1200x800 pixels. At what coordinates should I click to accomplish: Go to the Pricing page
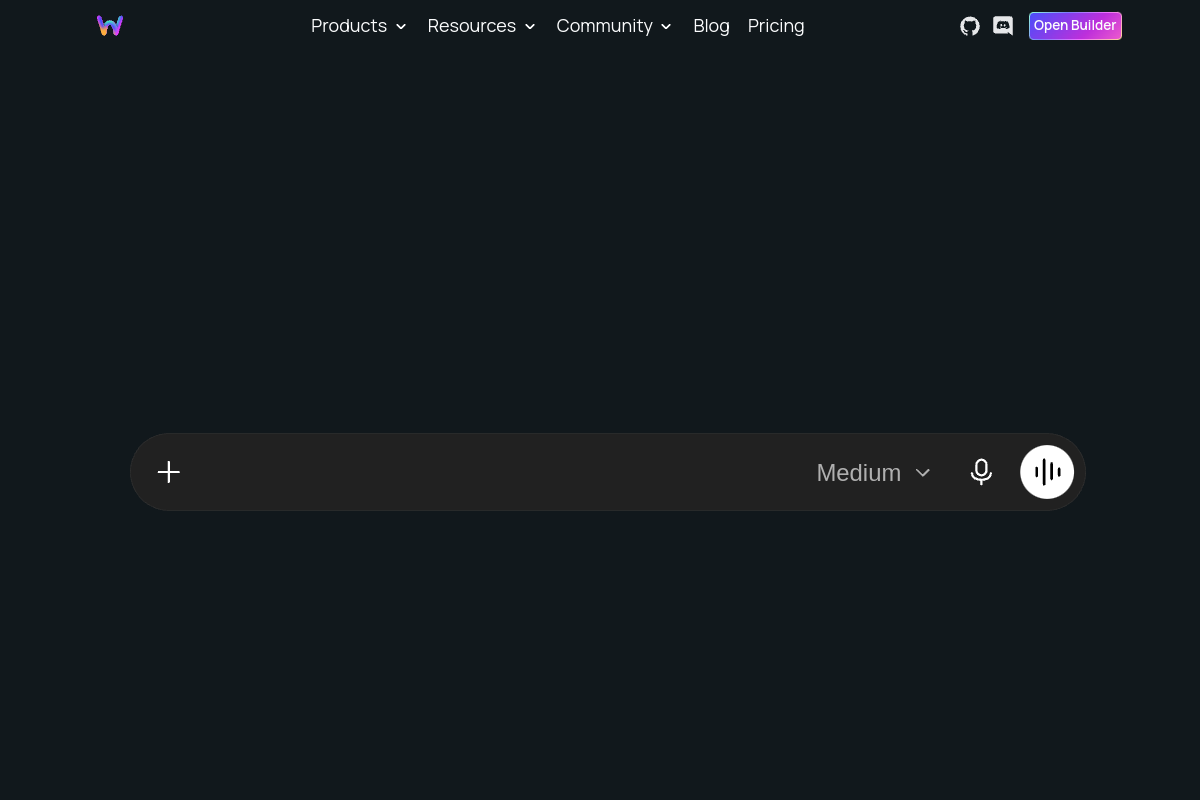(x=776, y=26)
